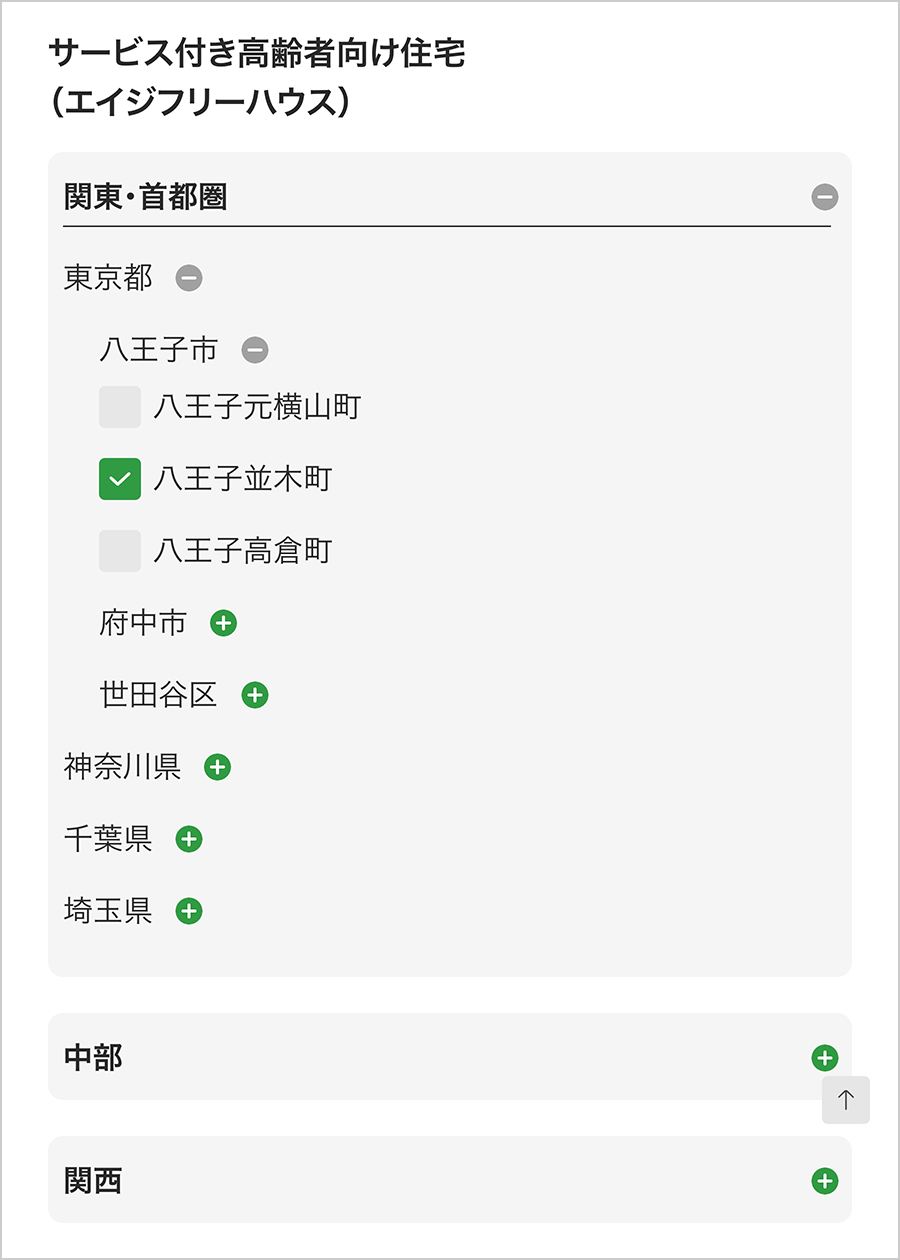Collapse 東京都 with its minus icon
900x1260 pixels.
[x=189, y=278]
